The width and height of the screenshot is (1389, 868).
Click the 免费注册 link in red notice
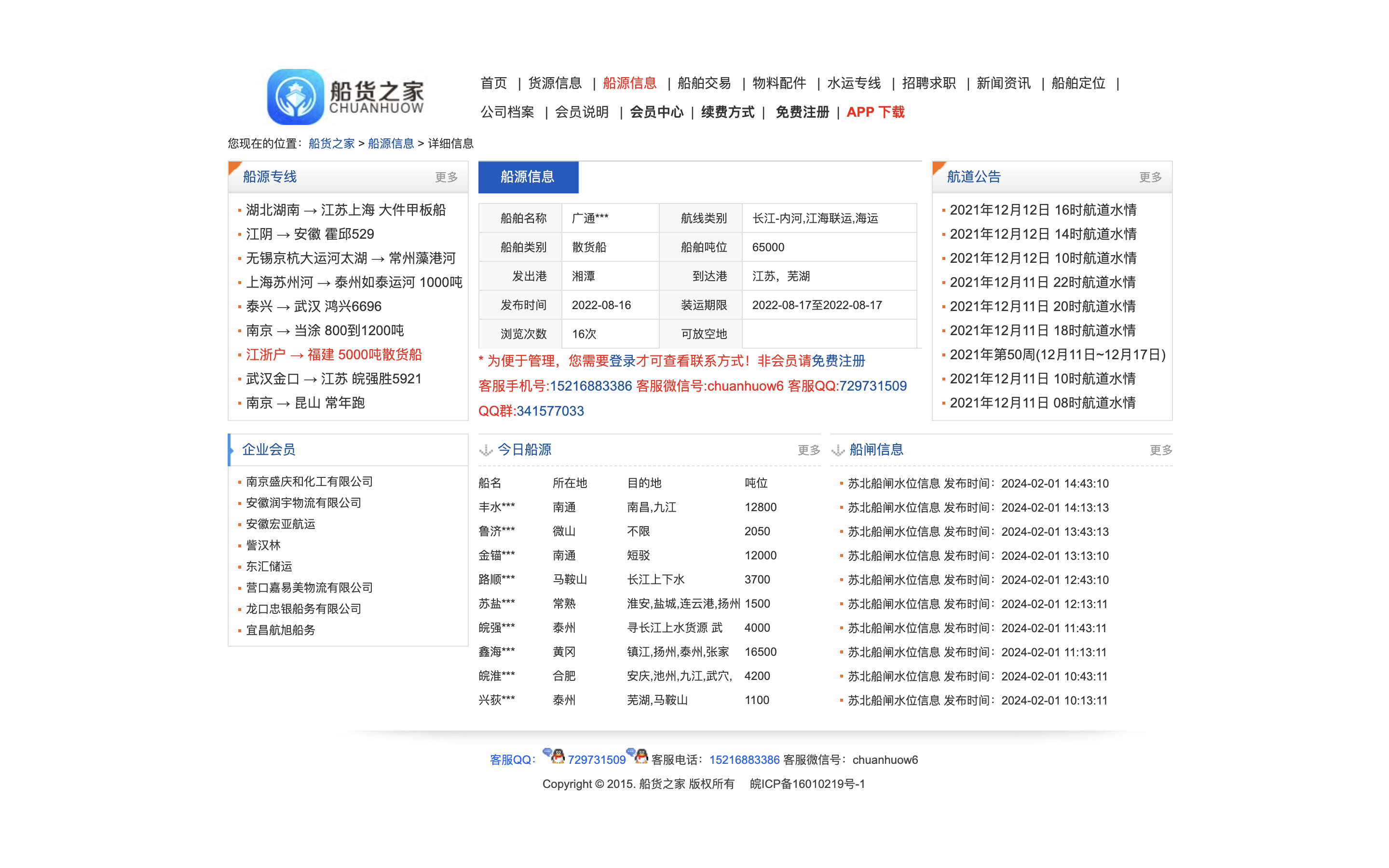tap(838, 361)
